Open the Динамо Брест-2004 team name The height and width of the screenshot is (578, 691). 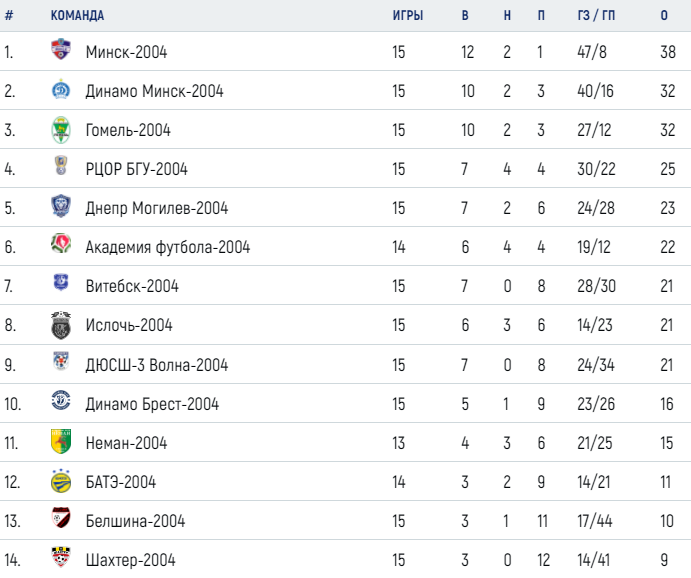152,404
